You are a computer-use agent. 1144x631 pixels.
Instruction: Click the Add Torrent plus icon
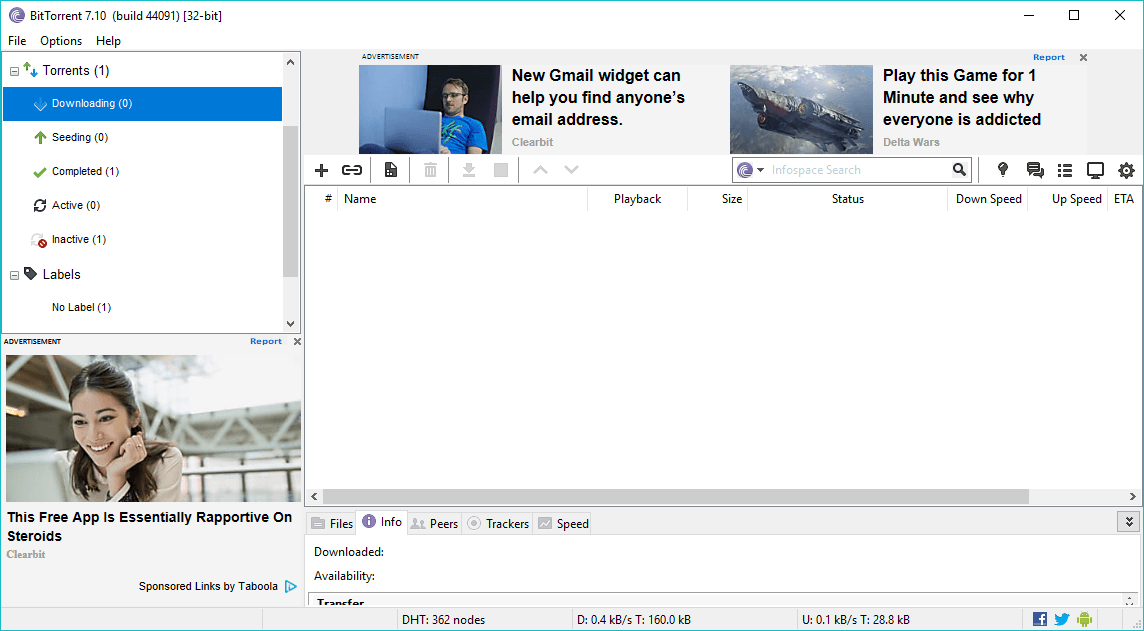pyautogui.click(x=321, y=171)
